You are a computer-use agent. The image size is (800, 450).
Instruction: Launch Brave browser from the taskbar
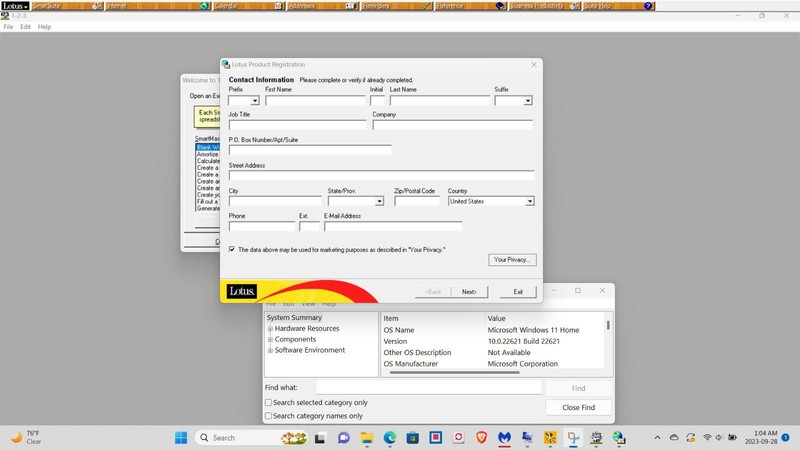click(x=482, y=438)
